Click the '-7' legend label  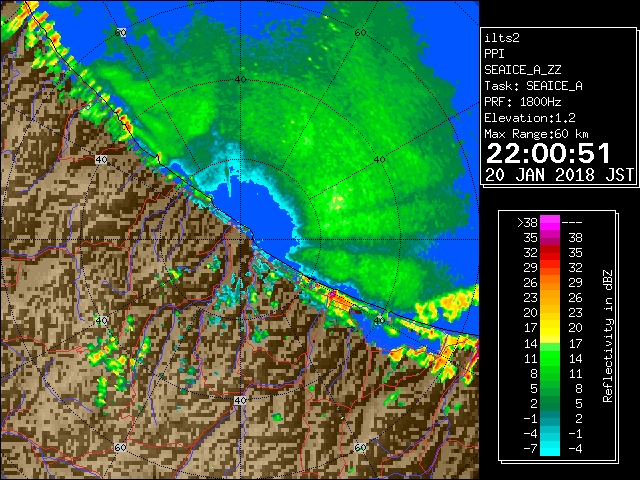pyautogui.click(x=530, y=448)
